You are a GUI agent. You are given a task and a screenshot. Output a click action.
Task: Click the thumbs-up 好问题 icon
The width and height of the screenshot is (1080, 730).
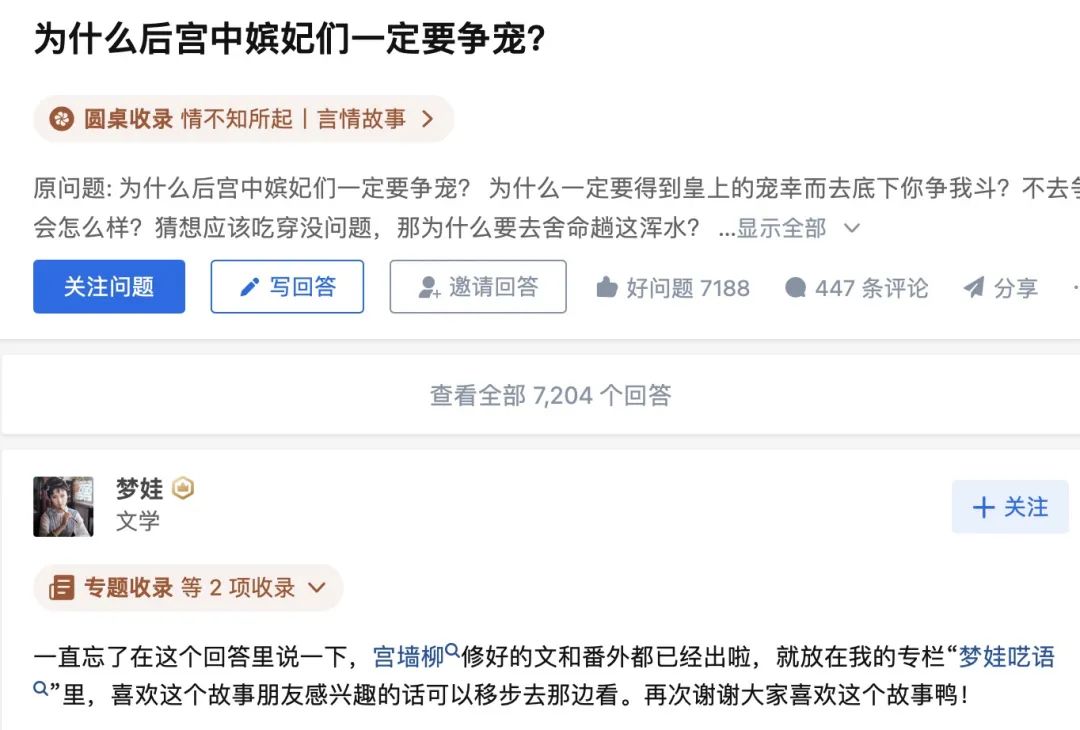coord(607,288)
